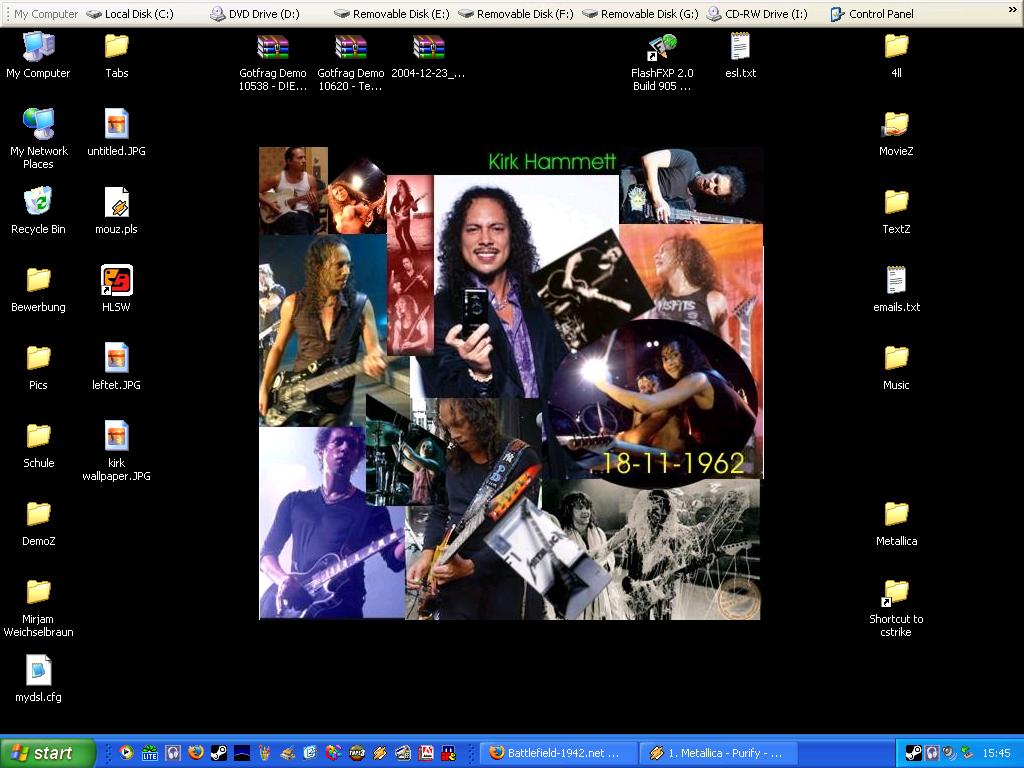Open the My Computer desktop icon
1024x768 pixels.
(39, 55)
